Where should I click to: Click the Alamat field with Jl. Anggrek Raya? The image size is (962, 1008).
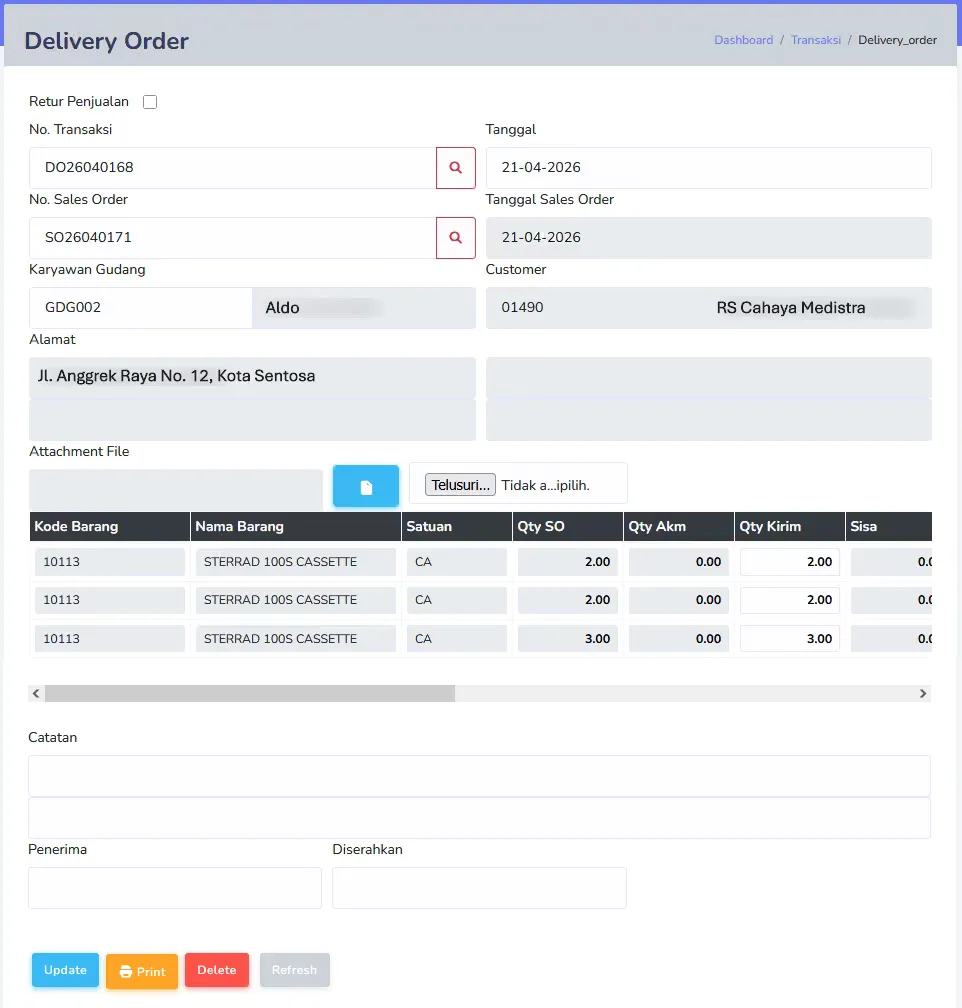click(252, 377)
